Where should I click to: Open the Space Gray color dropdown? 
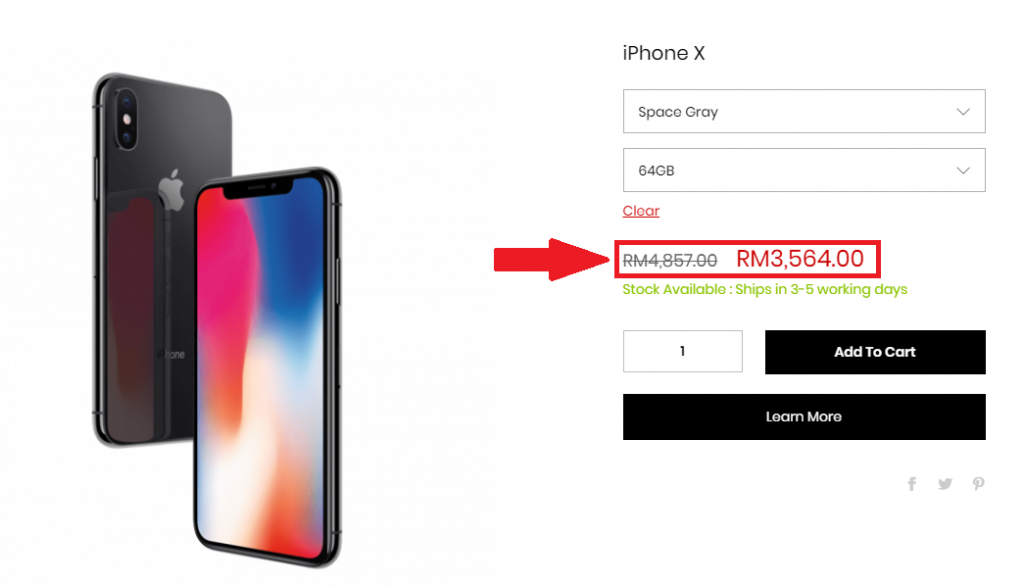coord(804,111)
